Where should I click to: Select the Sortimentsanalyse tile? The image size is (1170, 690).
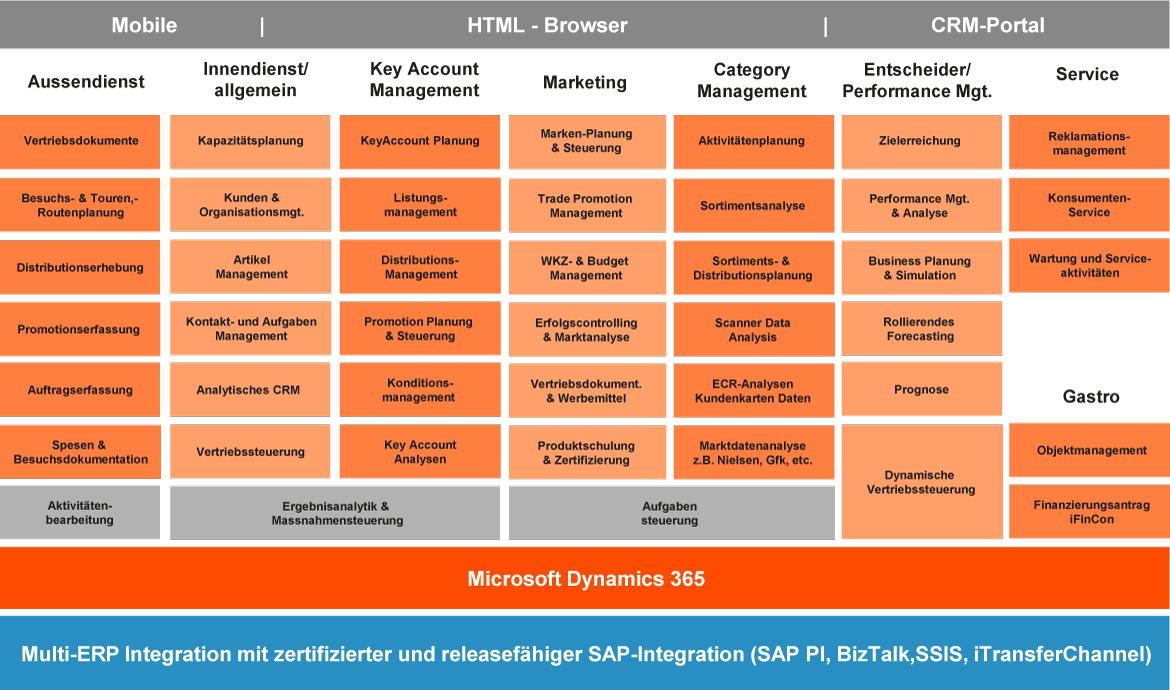pos(754,205)
